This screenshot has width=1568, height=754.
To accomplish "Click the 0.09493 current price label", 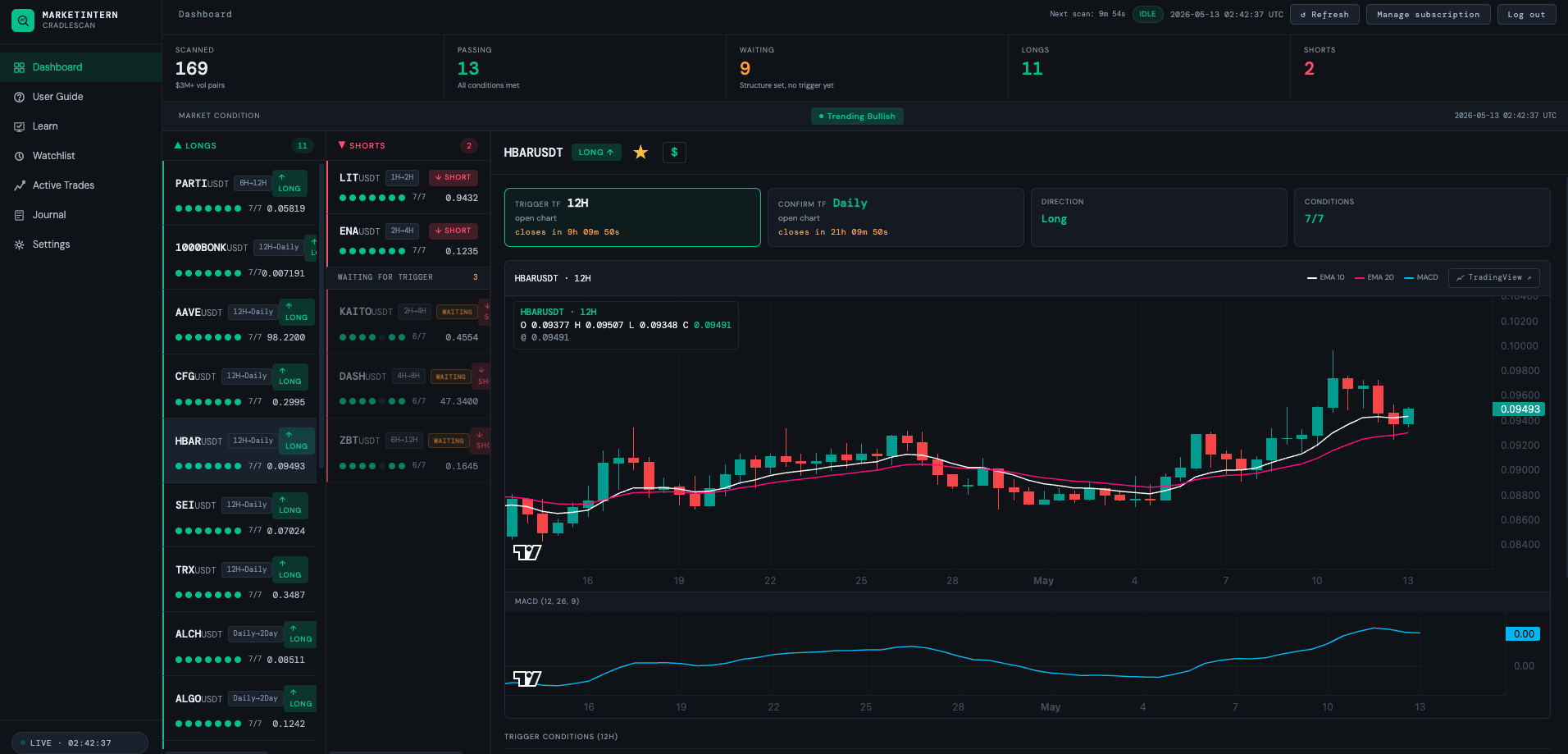I will [x=1520, y=409].
